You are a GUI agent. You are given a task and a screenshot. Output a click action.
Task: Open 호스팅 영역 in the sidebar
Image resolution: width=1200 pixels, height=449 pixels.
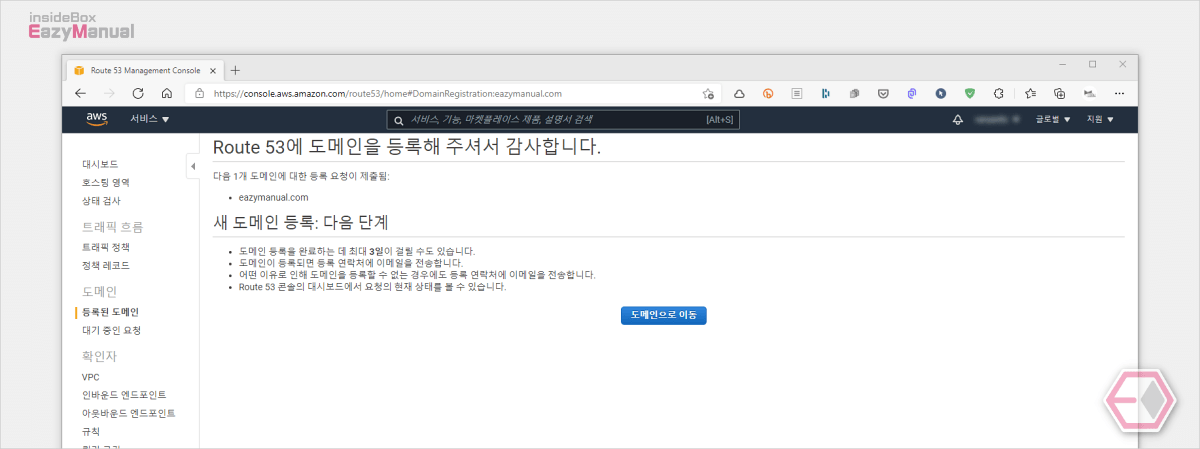106,182
